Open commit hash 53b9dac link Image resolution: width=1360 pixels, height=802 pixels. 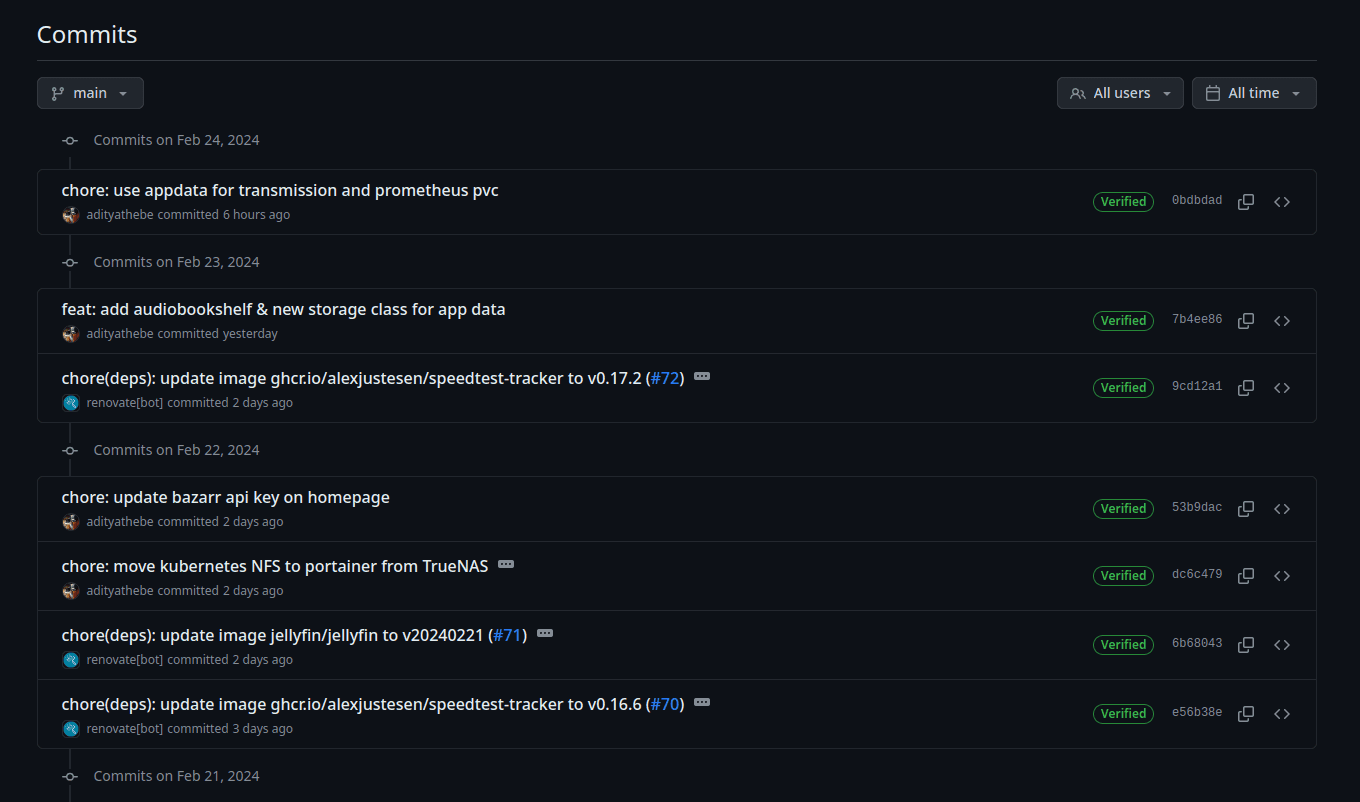(x=1197, y=508)
